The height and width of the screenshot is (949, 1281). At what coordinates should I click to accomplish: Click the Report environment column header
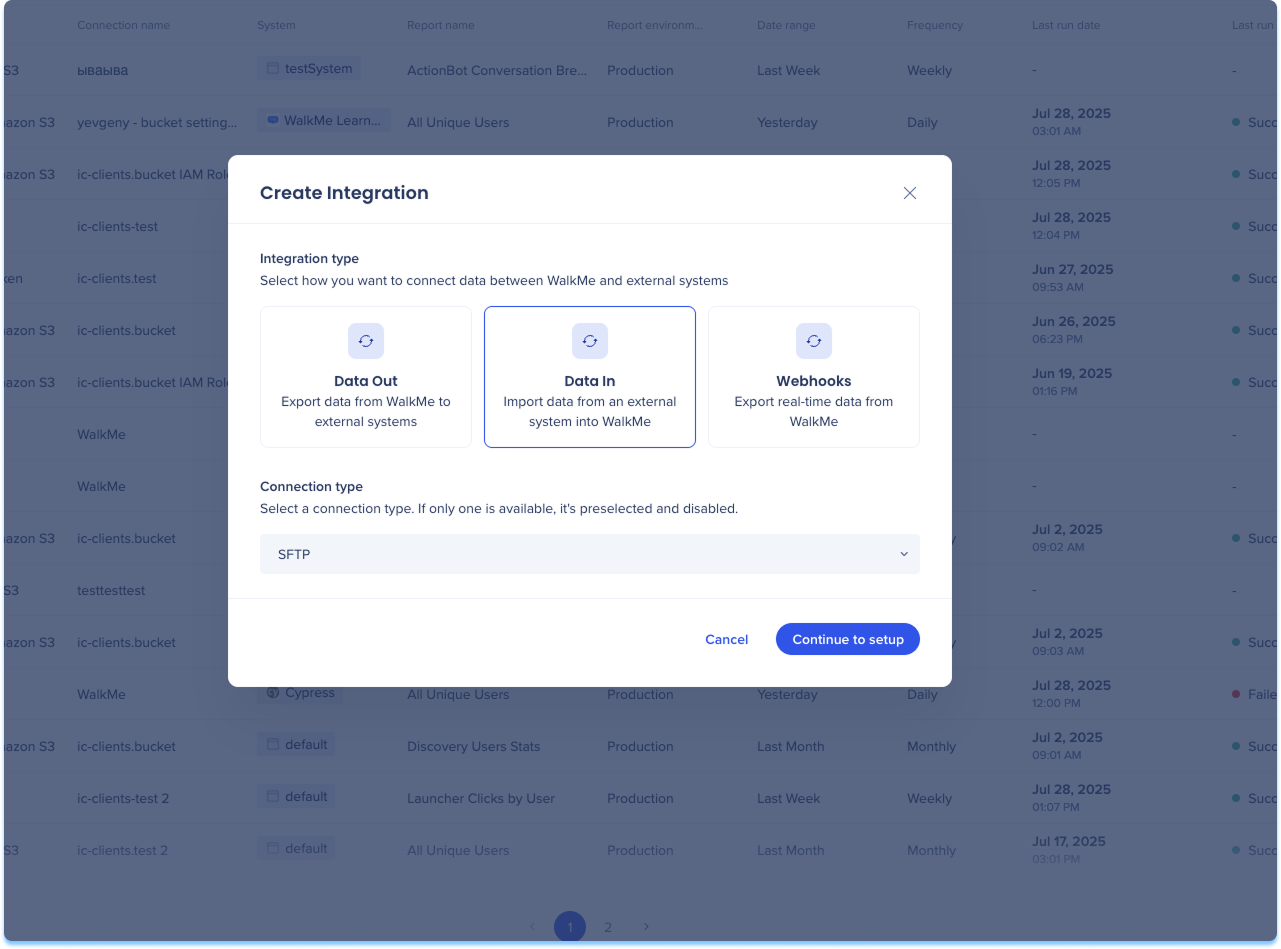(655, 25)
